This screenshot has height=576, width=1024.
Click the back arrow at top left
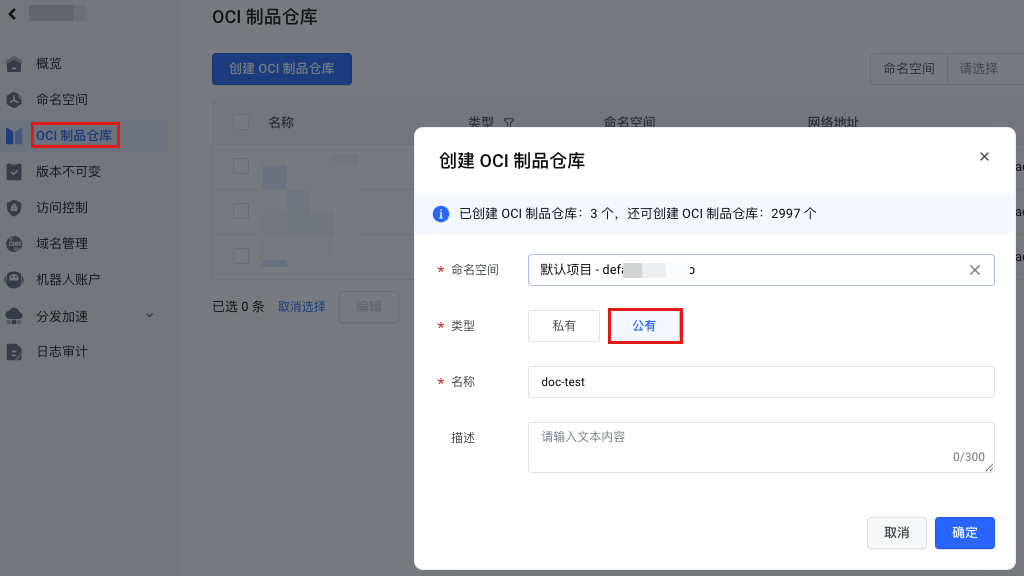pyautogui.click(x=12, y=14)
